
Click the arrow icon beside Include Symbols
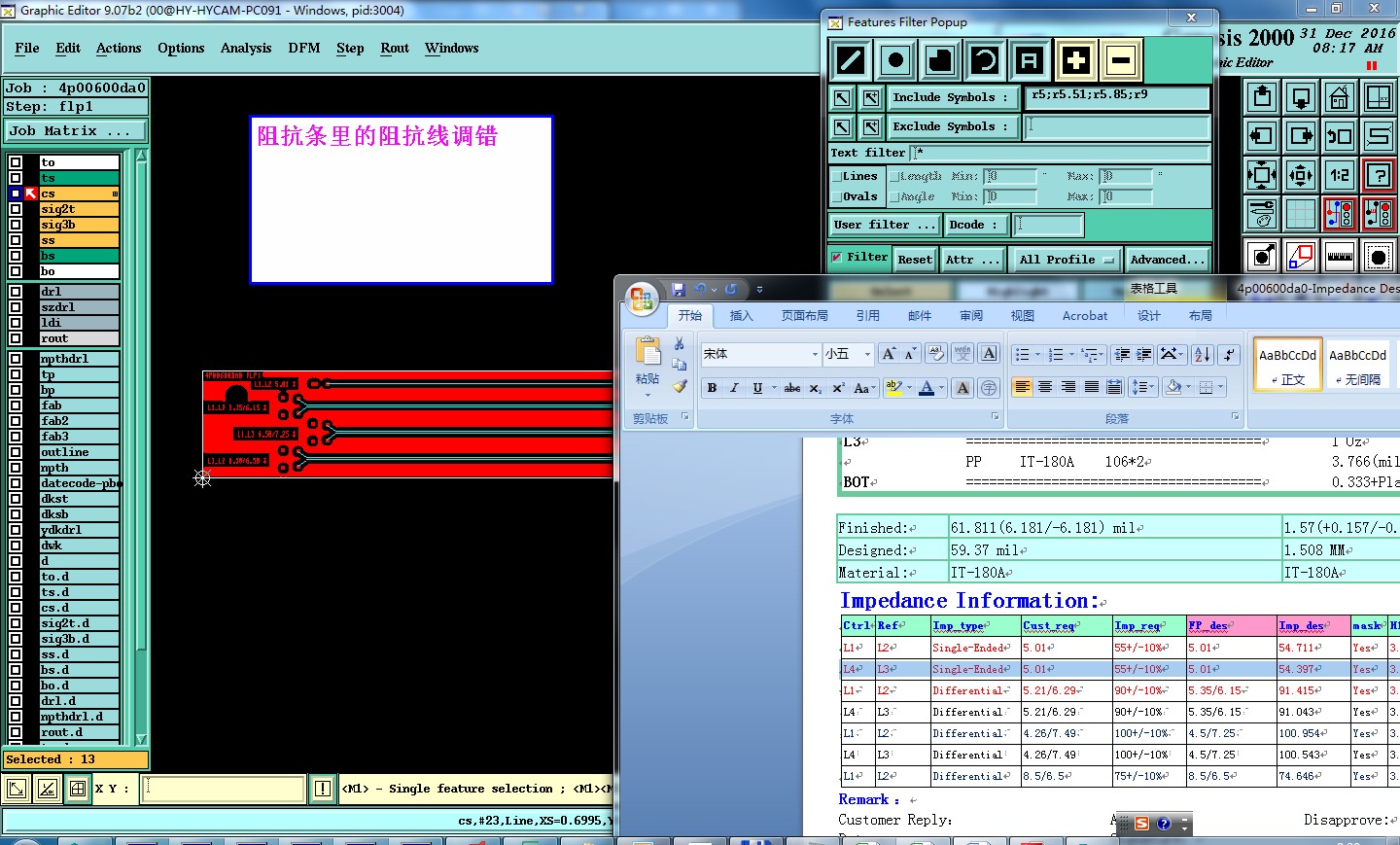tap(842, 97)
